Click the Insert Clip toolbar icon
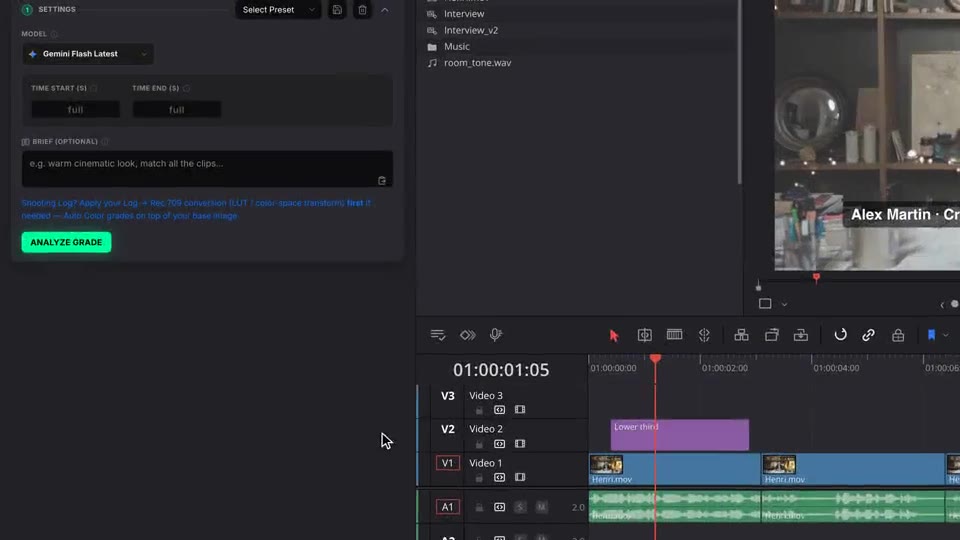The height and width of the screenshot is (540, 960). pos(741,335)
